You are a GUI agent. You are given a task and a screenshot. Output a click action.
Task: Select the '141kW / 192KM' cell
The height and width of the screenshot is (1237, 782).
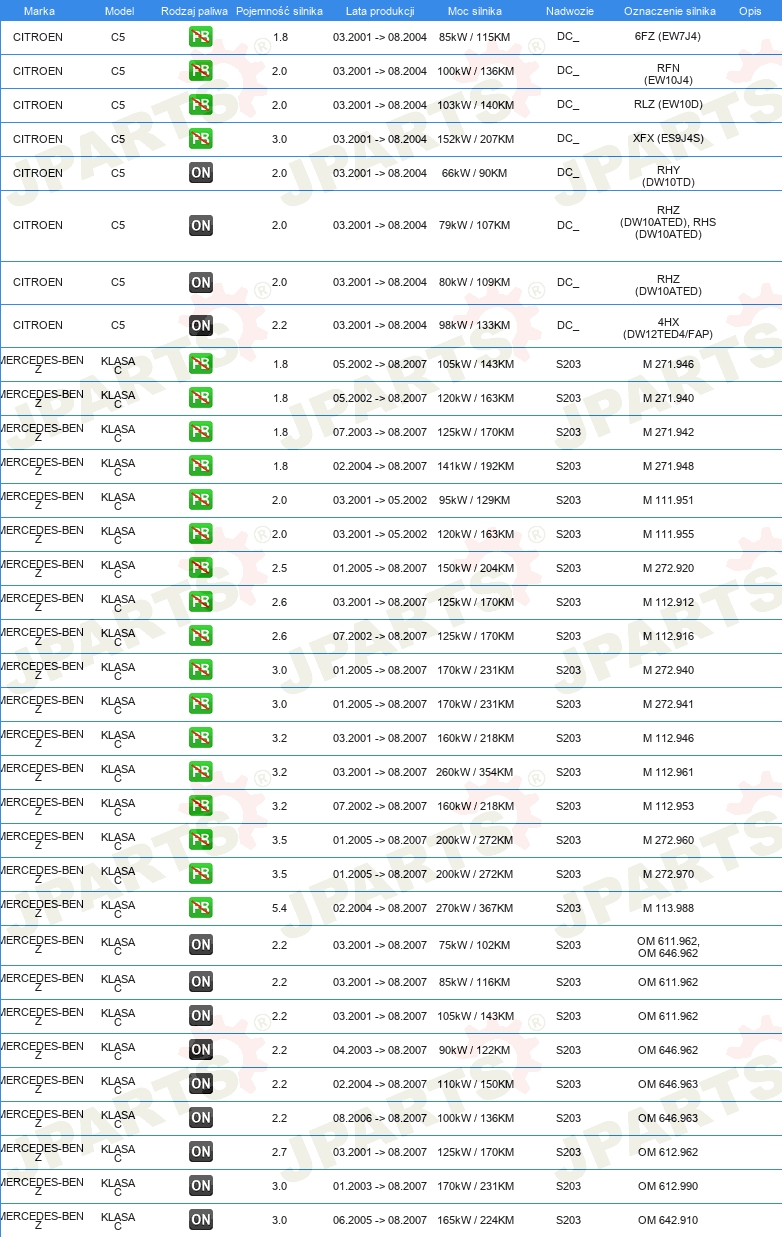tap(475, 466)
